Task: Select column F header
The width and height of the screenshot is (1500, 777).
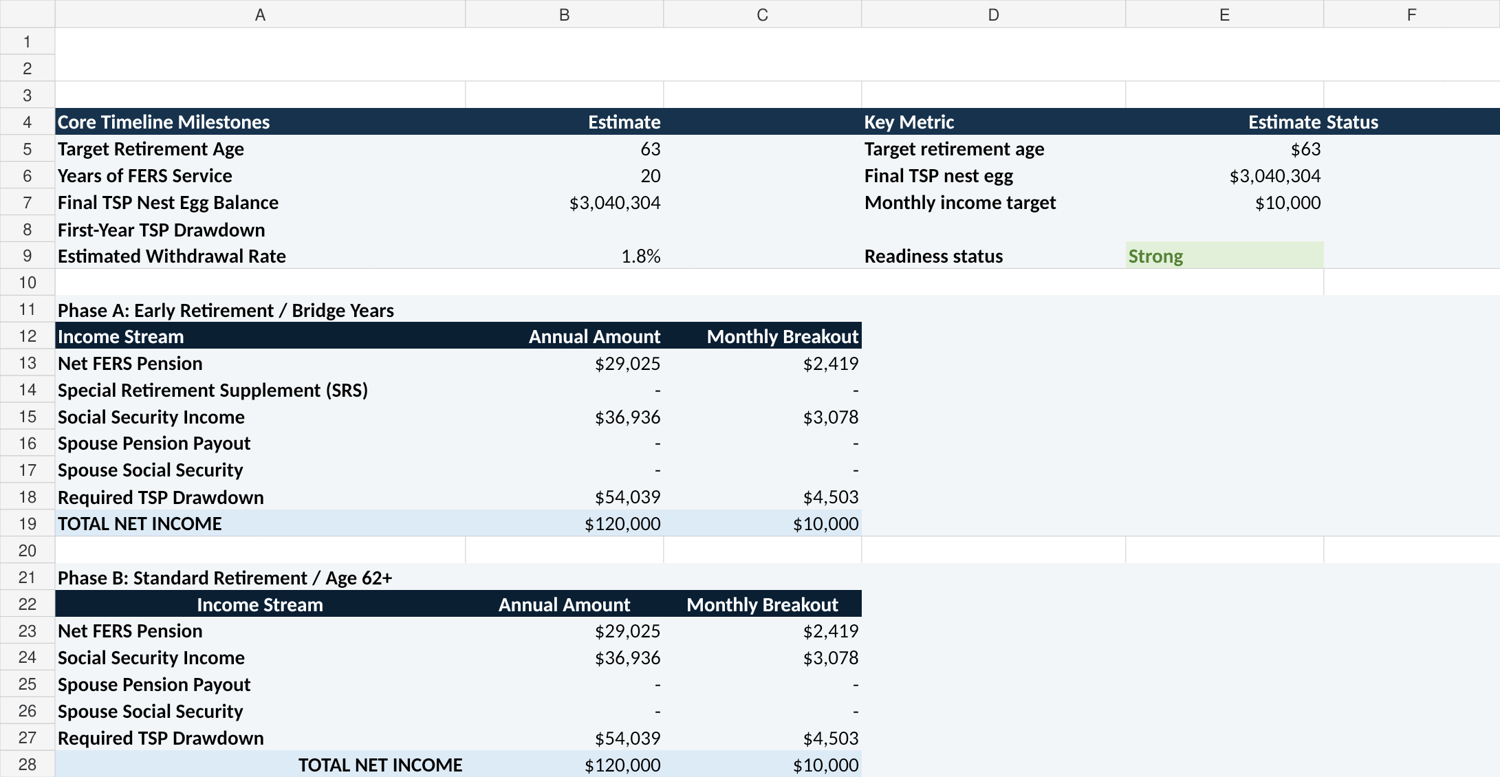Action: tap(1411, 14)
